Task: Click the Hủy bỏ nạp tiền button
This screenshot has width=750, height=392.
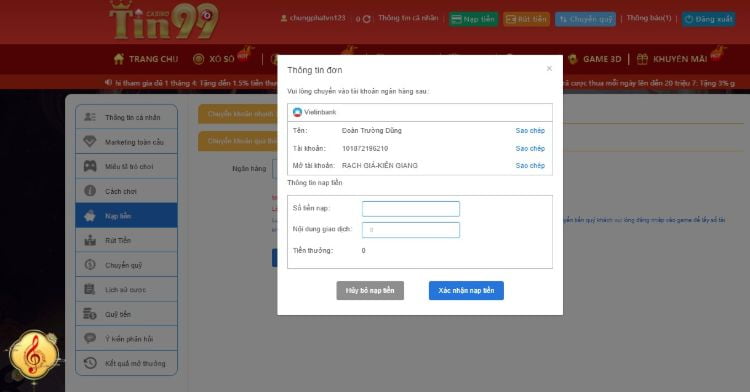Action: (370, 290)
